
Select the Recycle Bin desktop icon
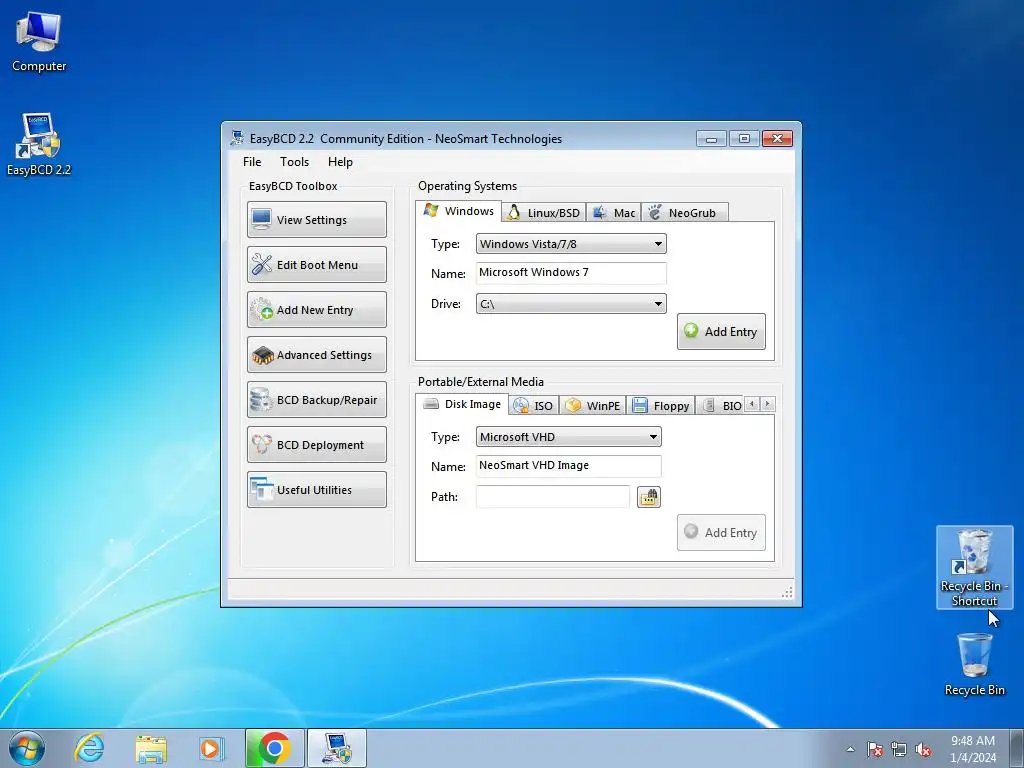point(974,664)
